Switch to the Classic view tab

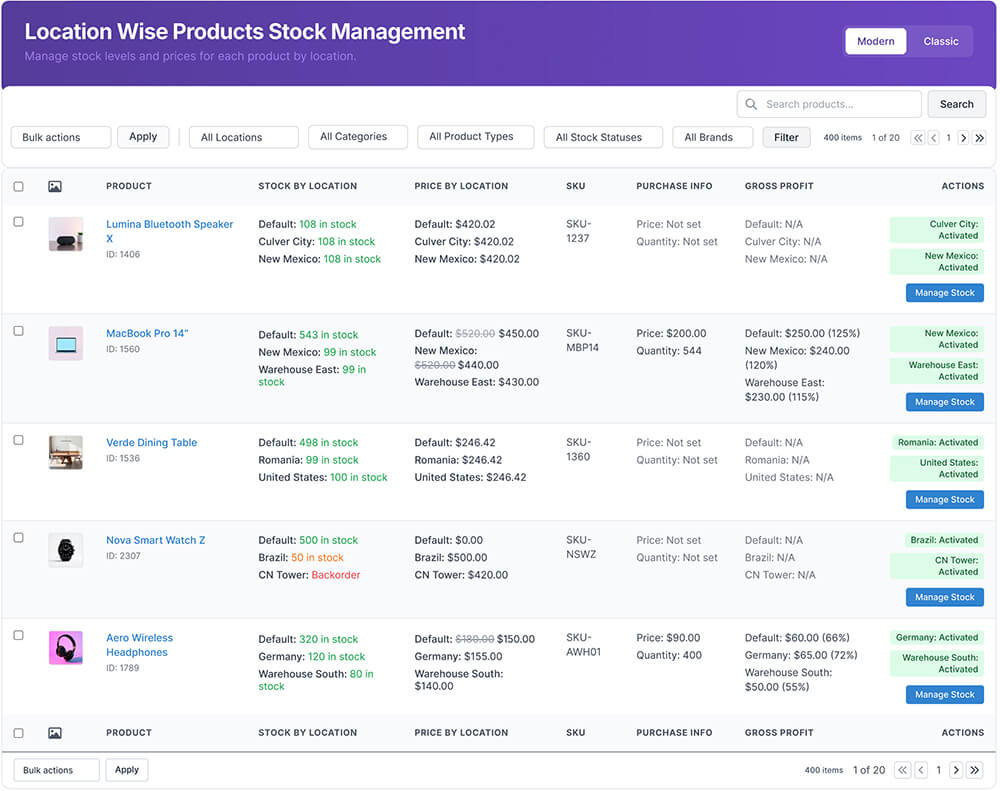(x=940, y=41)
